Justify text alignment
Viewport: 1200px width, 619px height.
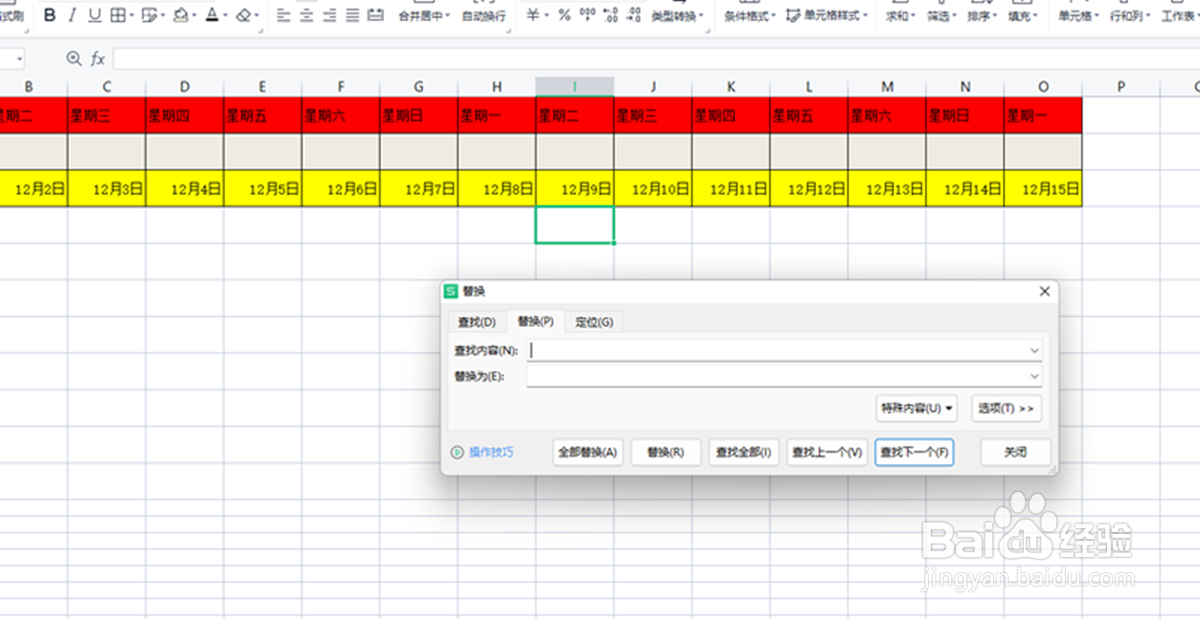352,15
